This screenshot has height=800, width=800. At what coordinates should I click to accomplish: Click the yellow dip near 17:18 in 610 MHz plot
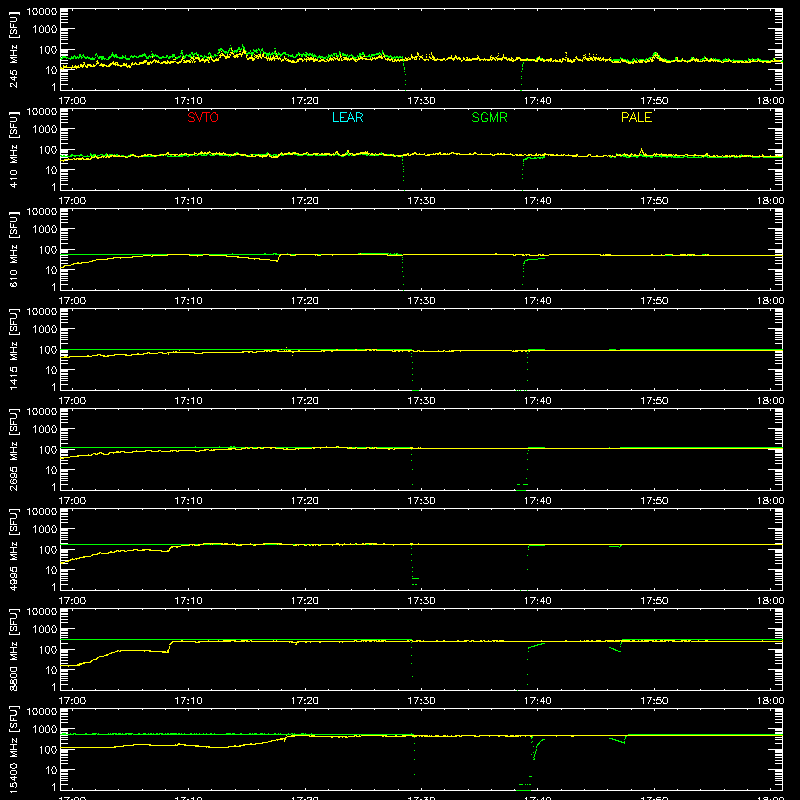pos(277,260)
